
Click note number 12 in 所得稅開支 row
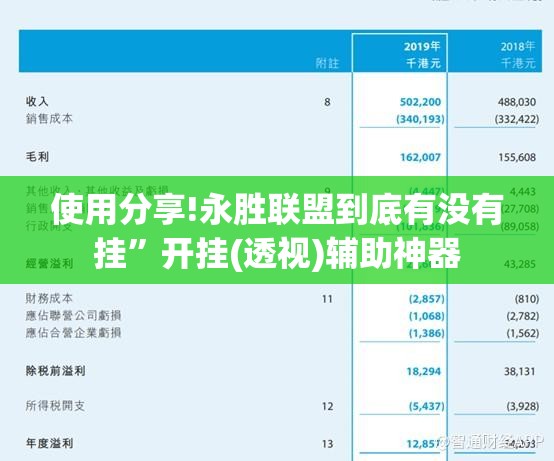327,407
